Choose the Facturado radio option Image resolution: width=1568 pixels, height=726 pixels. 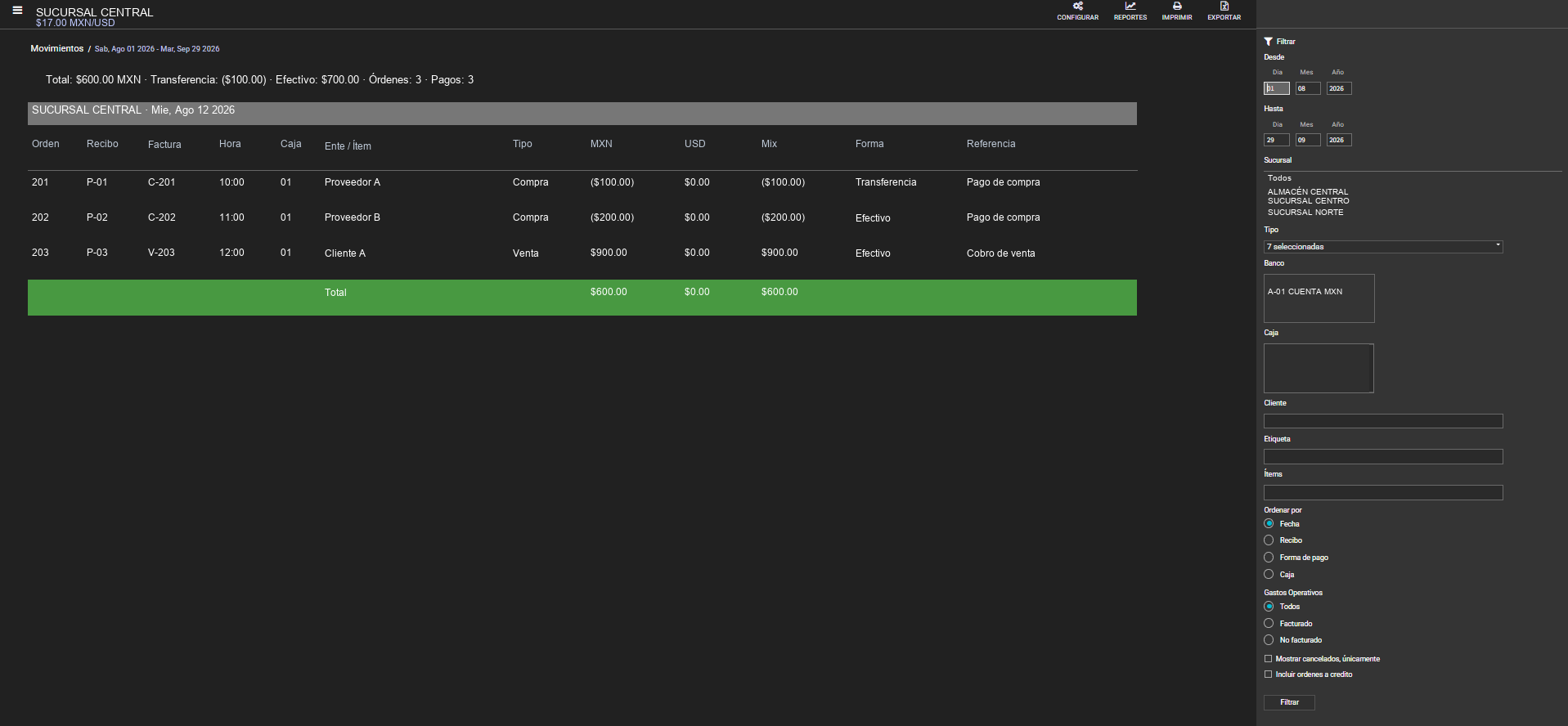click(x=1269, y=624)
